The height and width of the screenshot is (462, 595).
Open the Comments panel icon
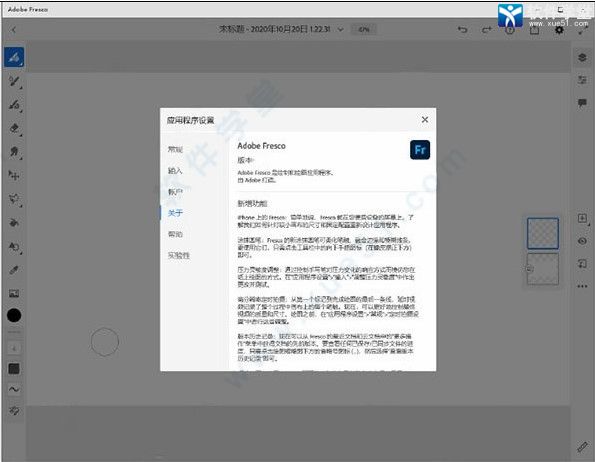pyautogui.click(x=582, y=103)
